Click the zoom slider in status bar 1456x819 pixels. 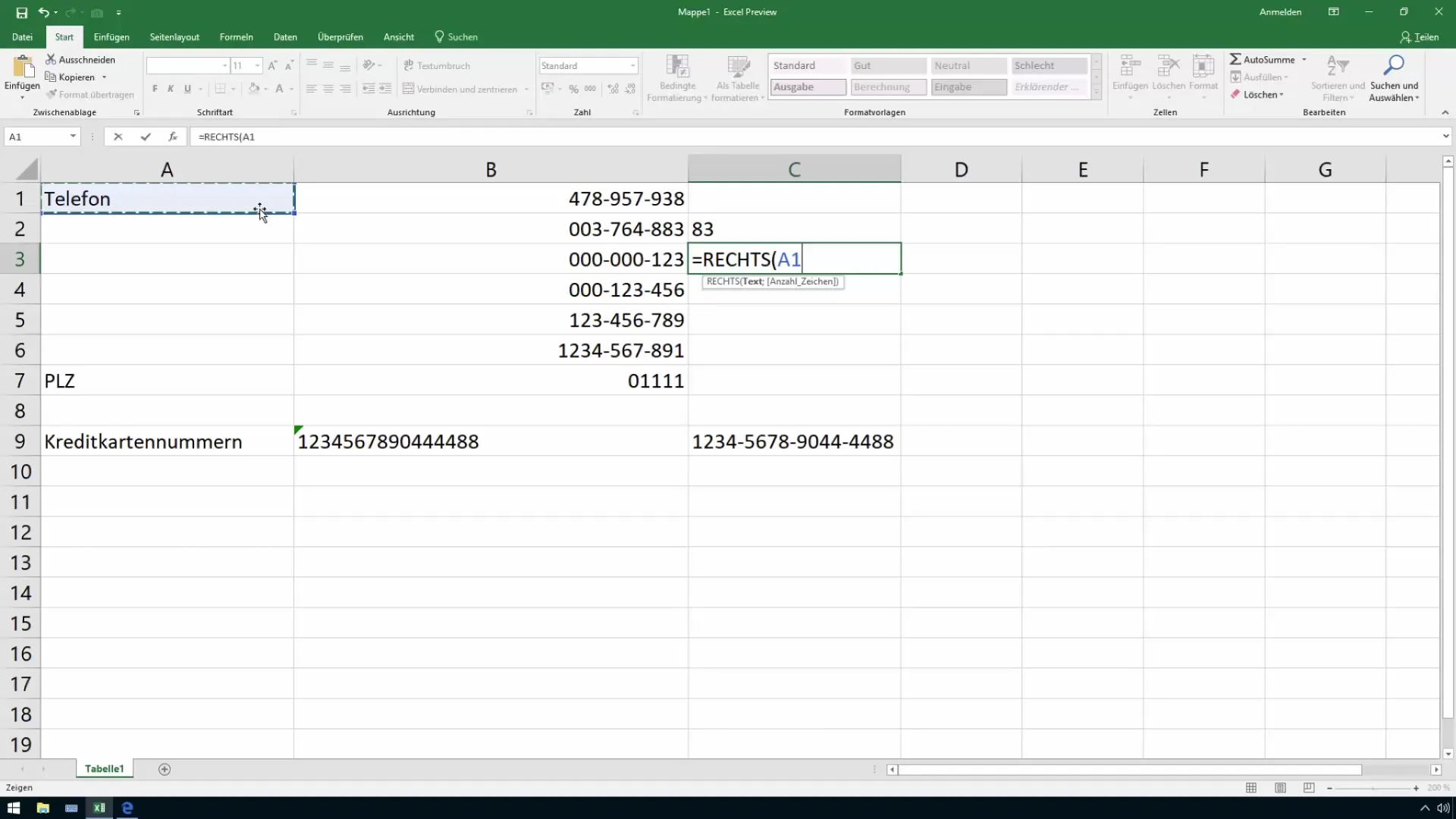pos(1373,788)
